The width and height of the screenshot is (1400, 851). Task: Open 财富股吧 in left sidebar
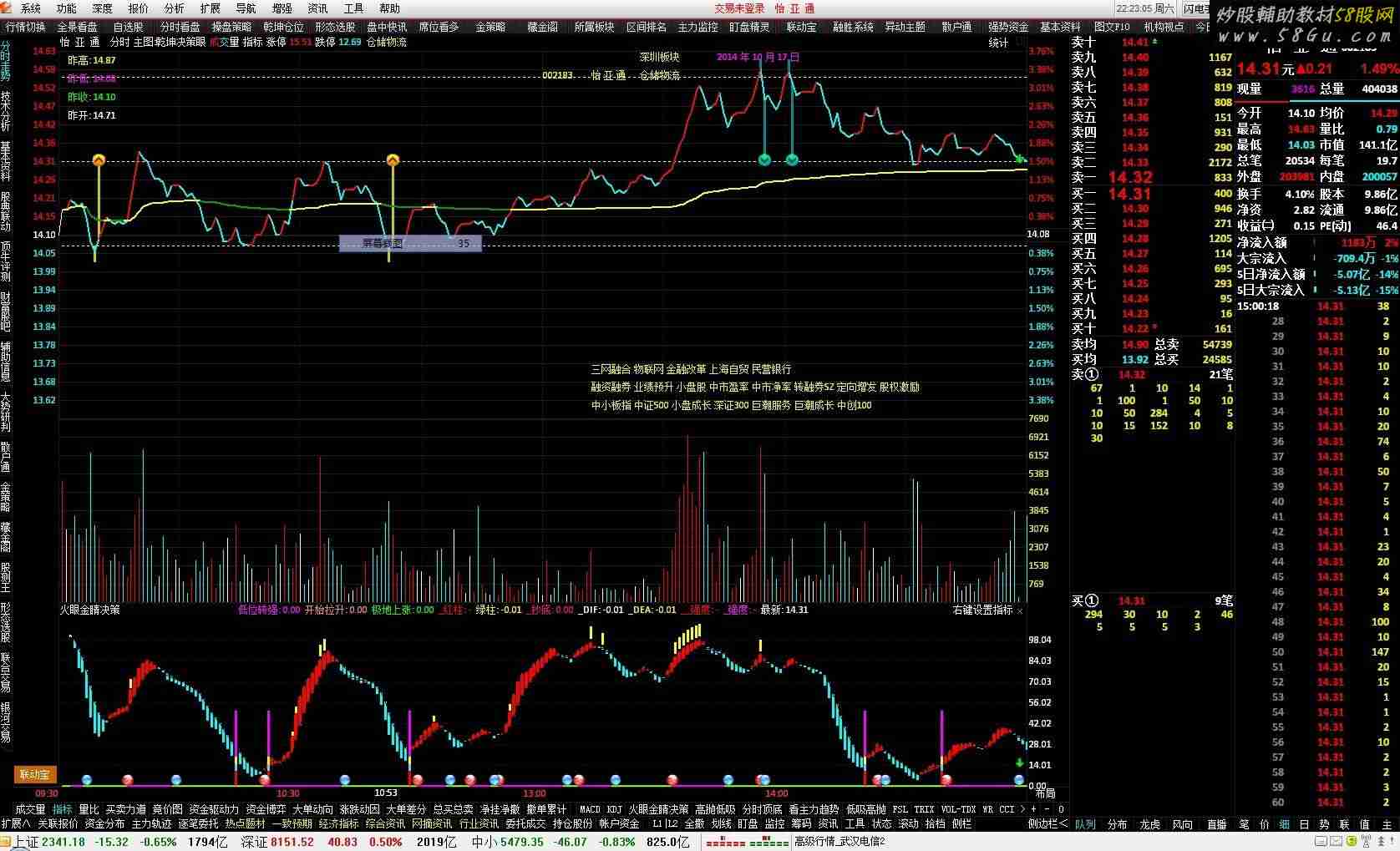tap(6, 312)
